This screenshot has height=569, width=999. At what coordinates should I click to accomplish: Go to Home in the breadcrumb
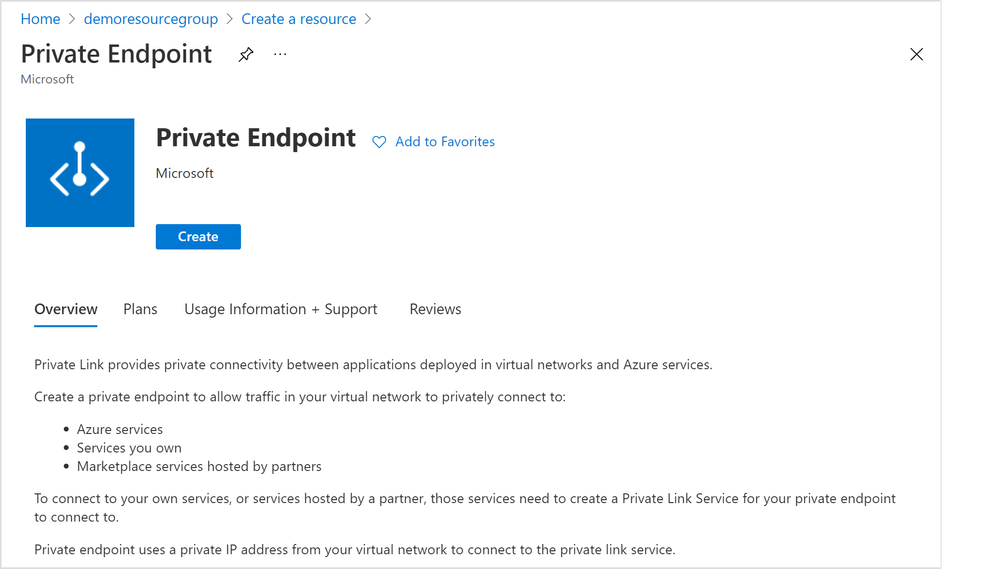coord(40,19)
